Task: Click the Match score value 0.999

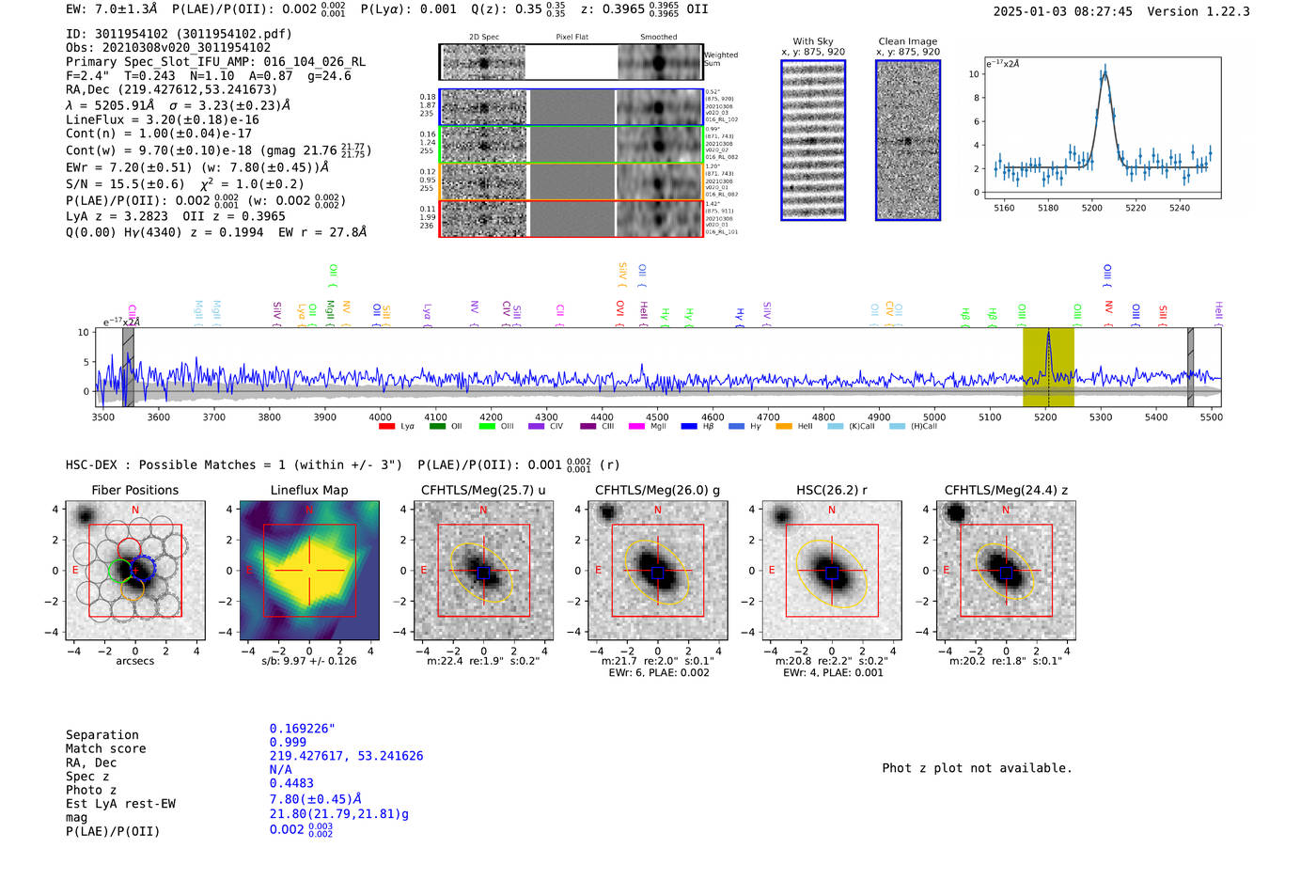Action: (x=288, y=742)
